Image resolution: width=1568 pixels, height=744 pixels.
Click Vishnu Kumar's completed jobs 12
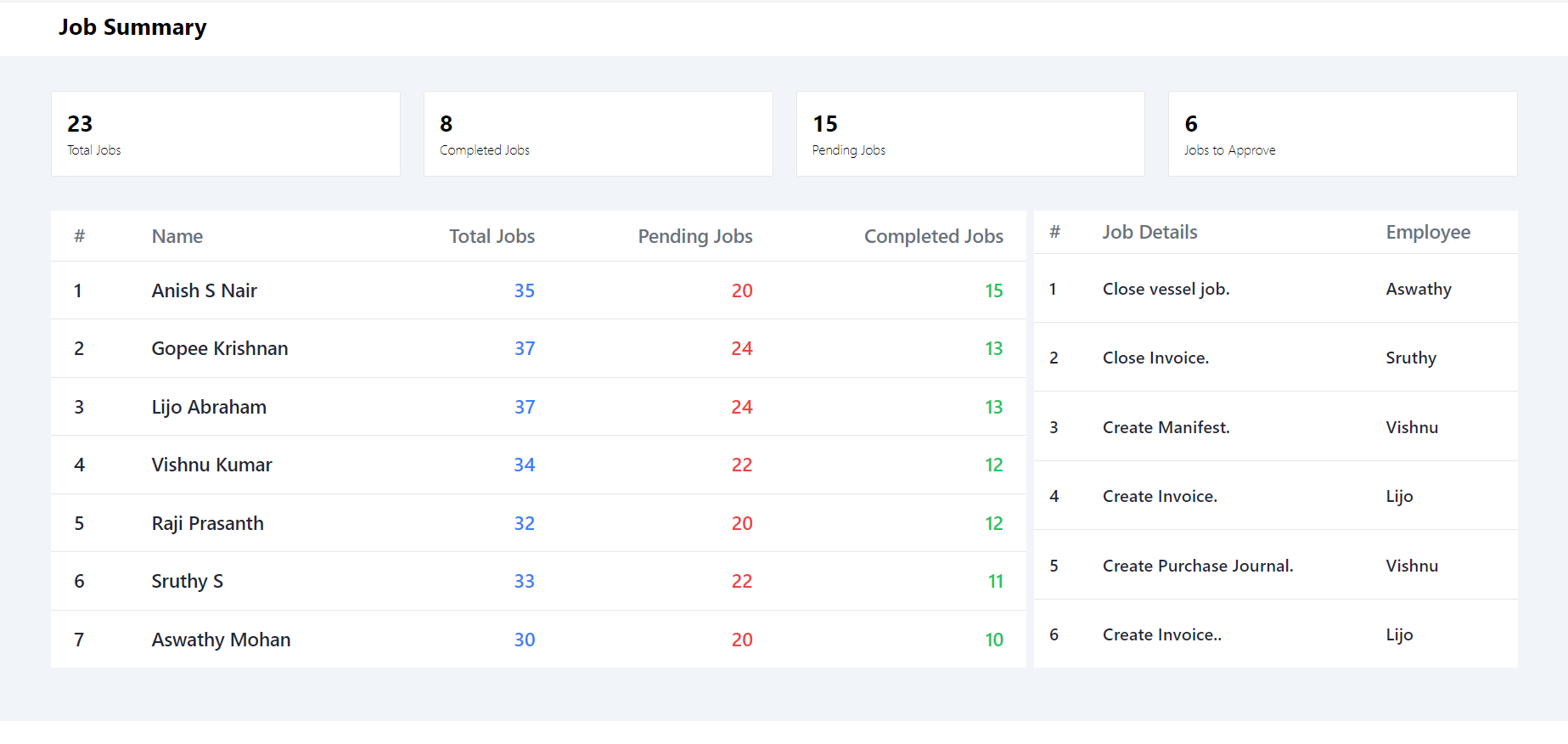994,465
